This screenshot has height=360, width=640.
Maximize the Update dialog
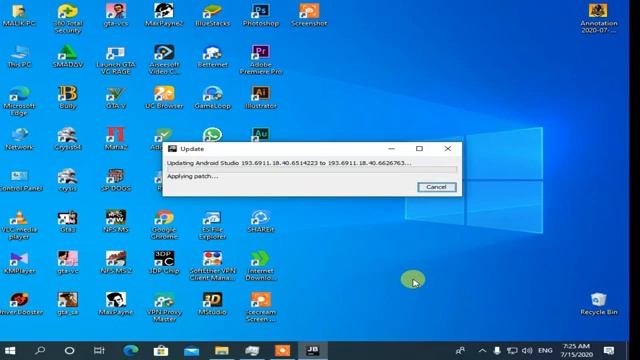(419, 149)
